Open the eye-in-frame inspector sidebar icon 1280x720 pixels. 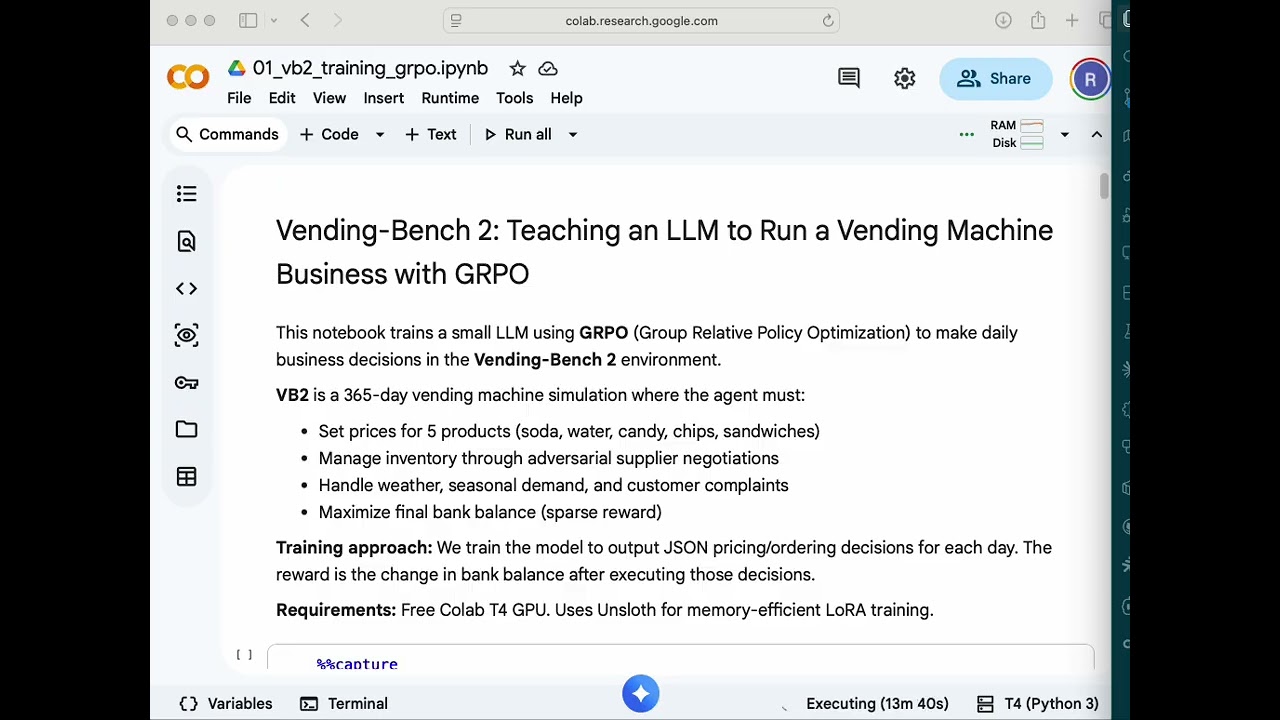pos(187,335)
